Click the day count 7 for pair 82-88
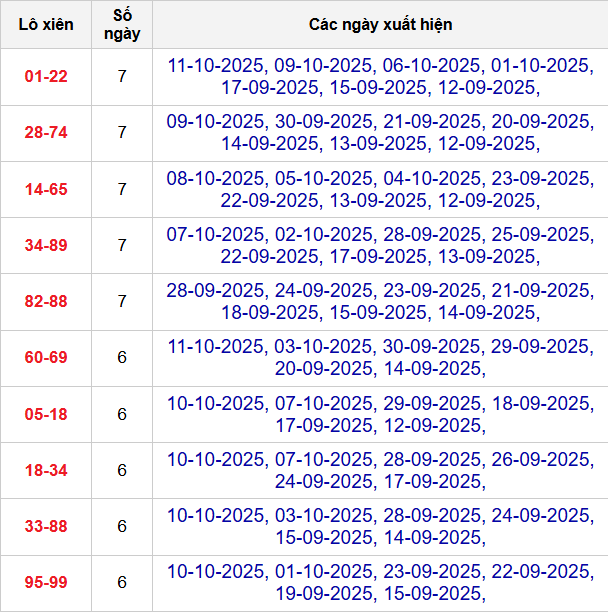 click(122, 301)
